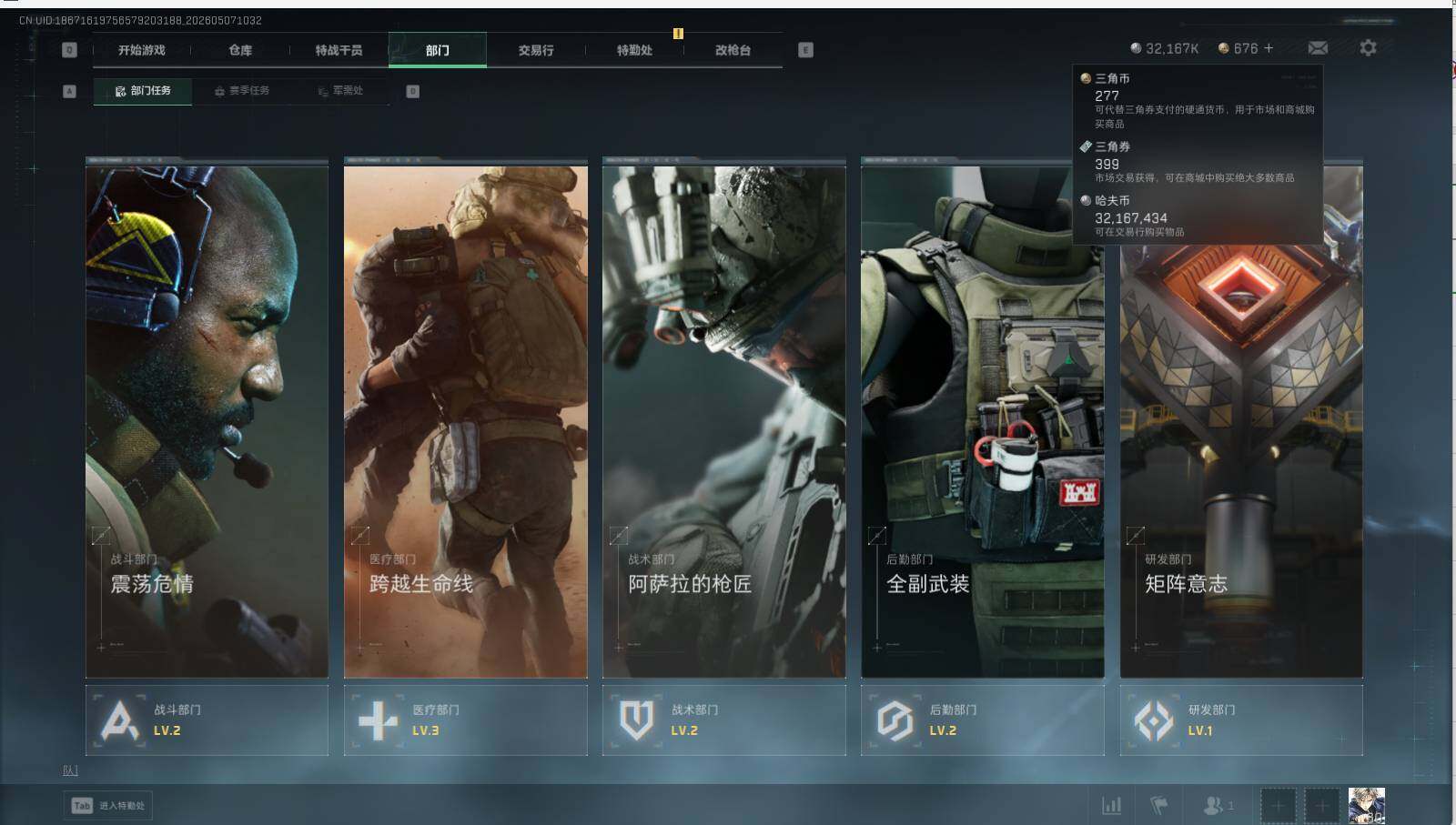This screenshot has width=1456, height=825.
Task: Click the 三角币 coin icon in tooltip
Action: tap(1086, 78)
